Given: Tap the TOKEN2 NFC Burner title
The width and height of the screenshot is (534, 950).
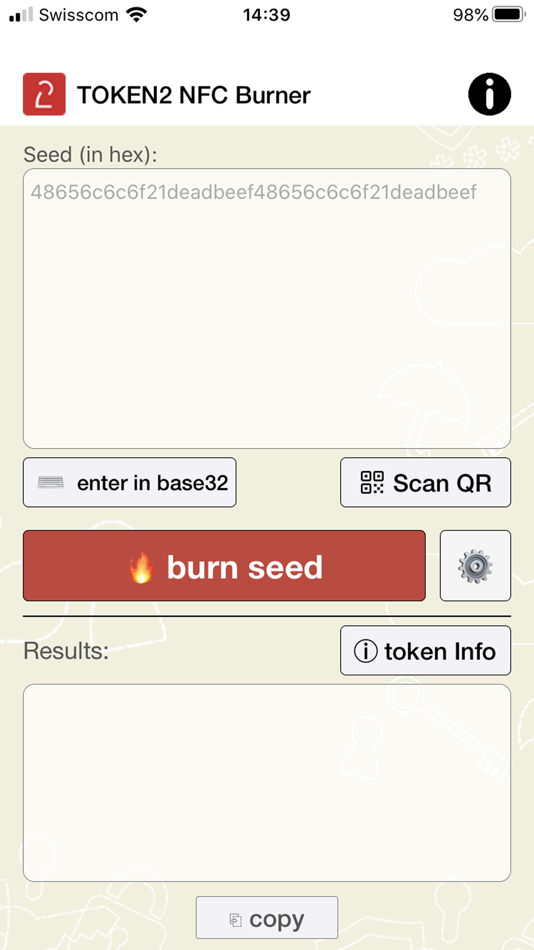Looking at the screenshot, I should point(194,95).
